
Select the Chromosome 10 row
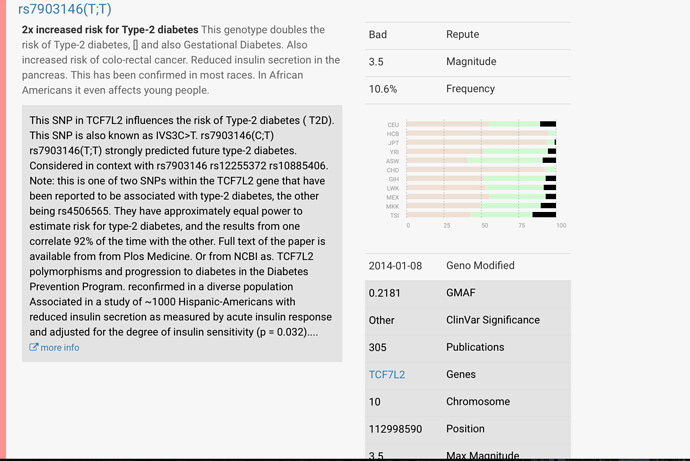click(468, 402)
